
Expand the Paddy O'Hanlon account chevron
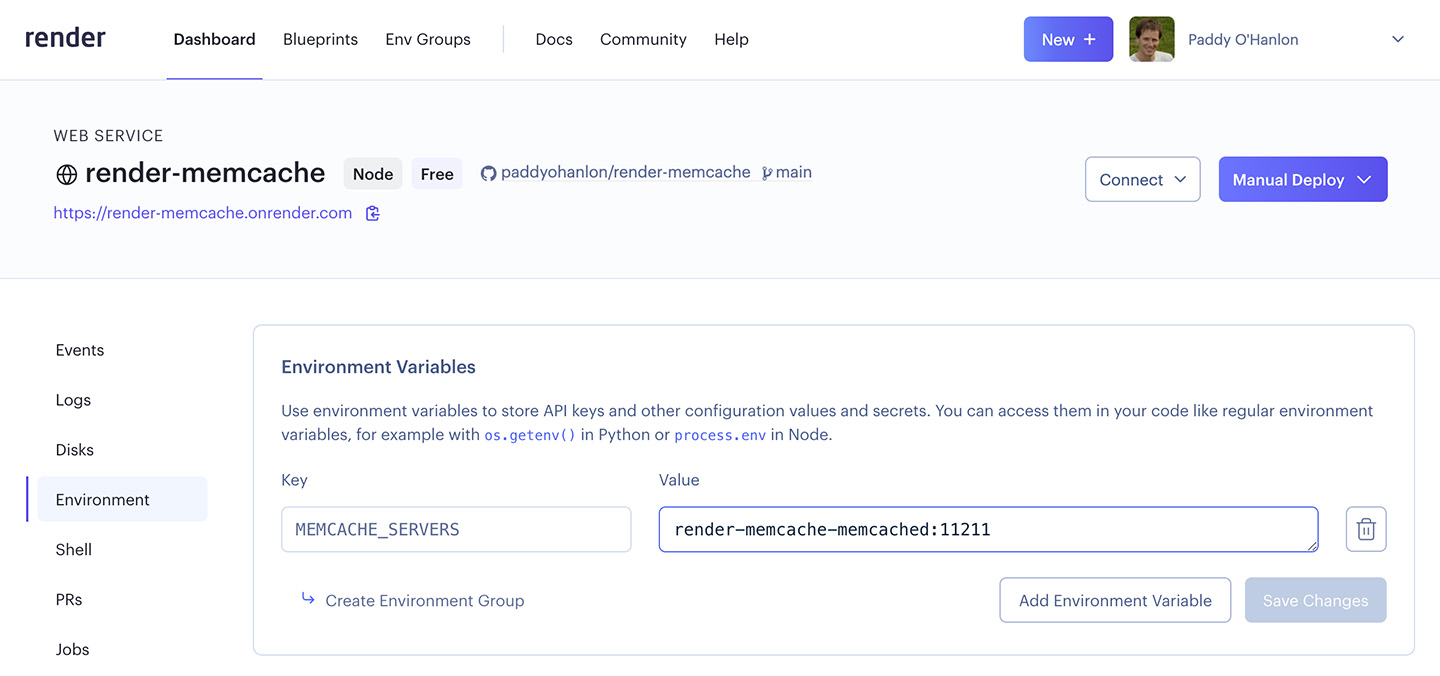(1398, 39)
